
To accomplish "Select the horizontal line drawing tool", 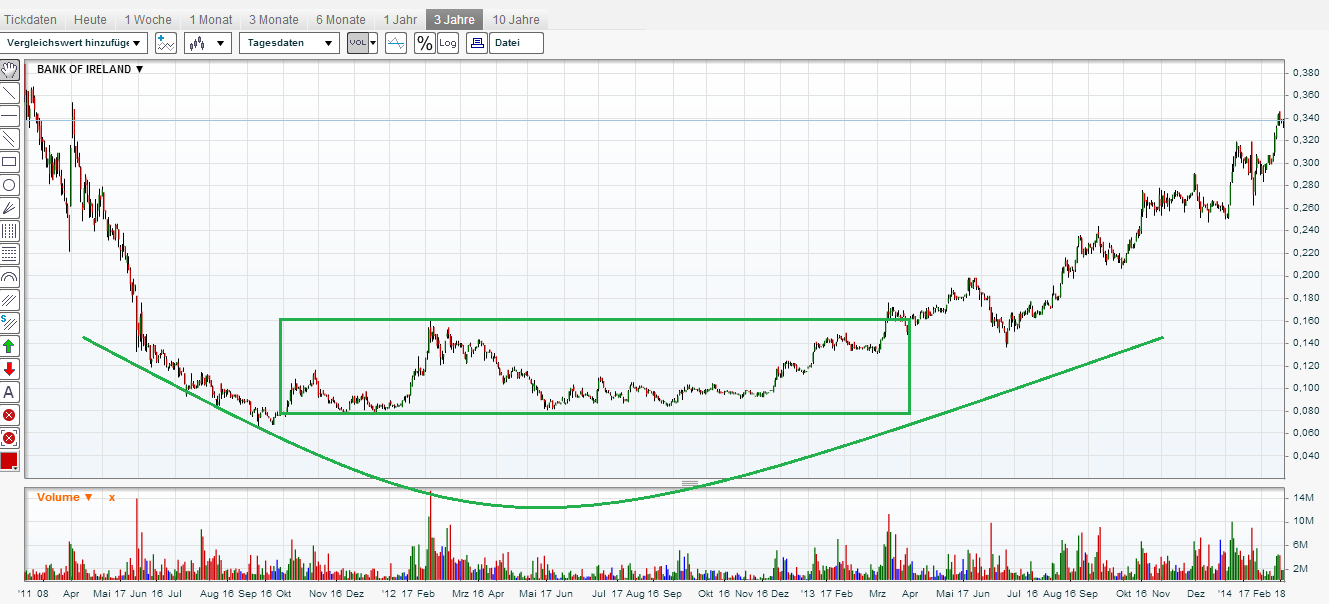I will 10,116.
